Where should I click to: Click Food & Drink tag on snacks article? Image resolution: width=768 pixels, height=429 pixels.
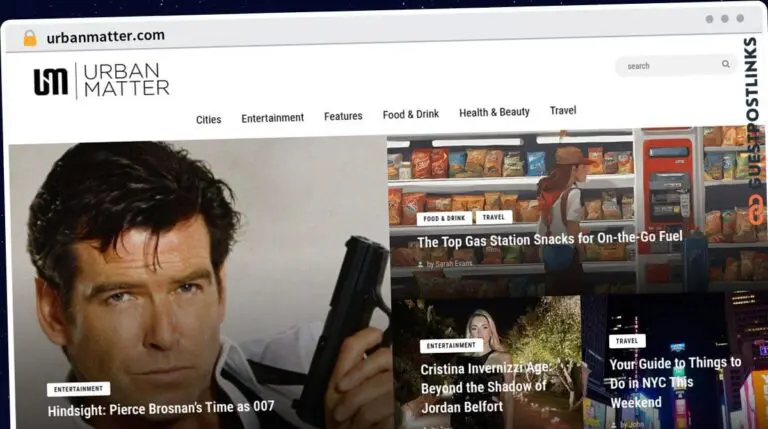[x=444, y=218]
